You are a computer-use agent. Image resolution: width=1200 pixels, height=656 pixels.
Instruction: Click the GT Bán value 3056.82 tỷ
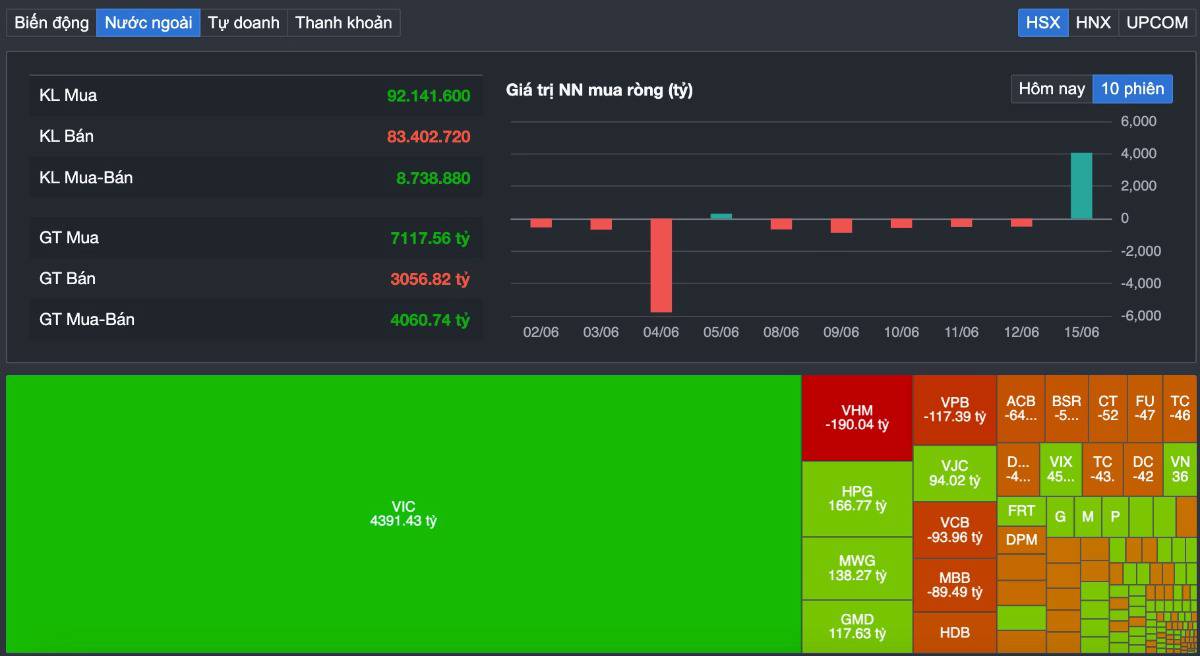(x=430, y=278)
